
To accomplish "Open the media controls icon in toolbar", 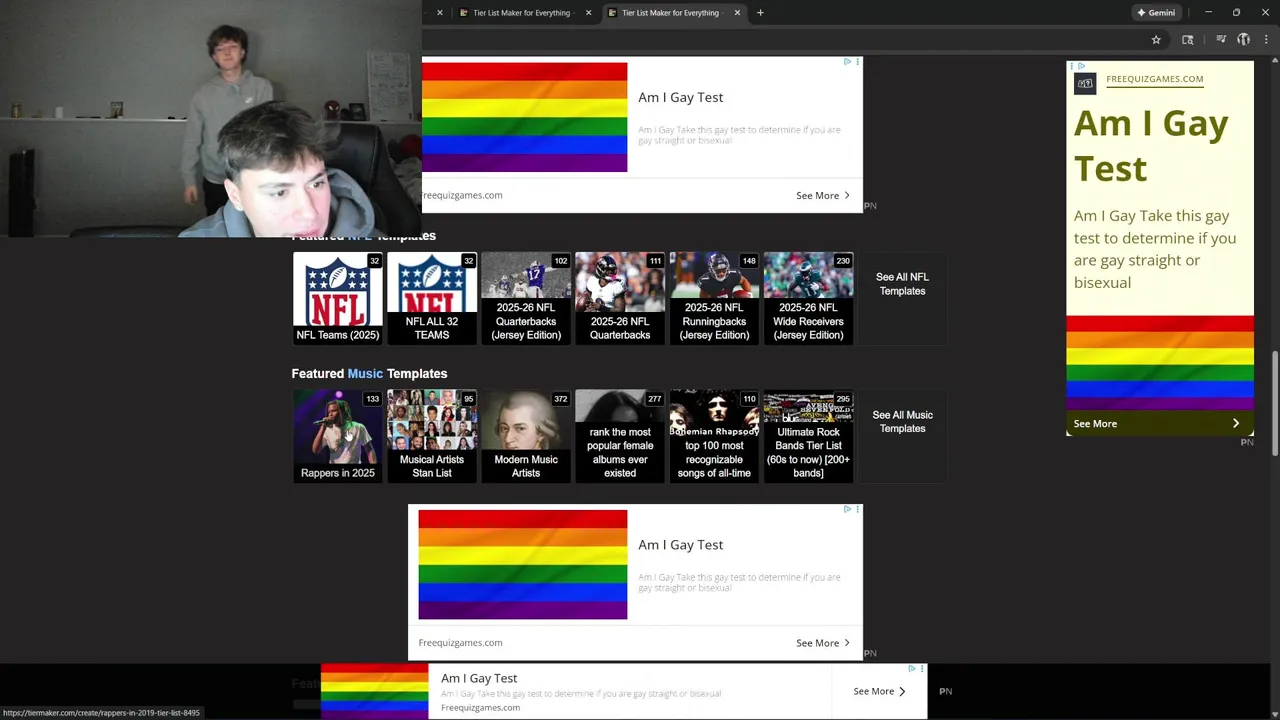I will pyautogui.click(x=1221, y=40).
